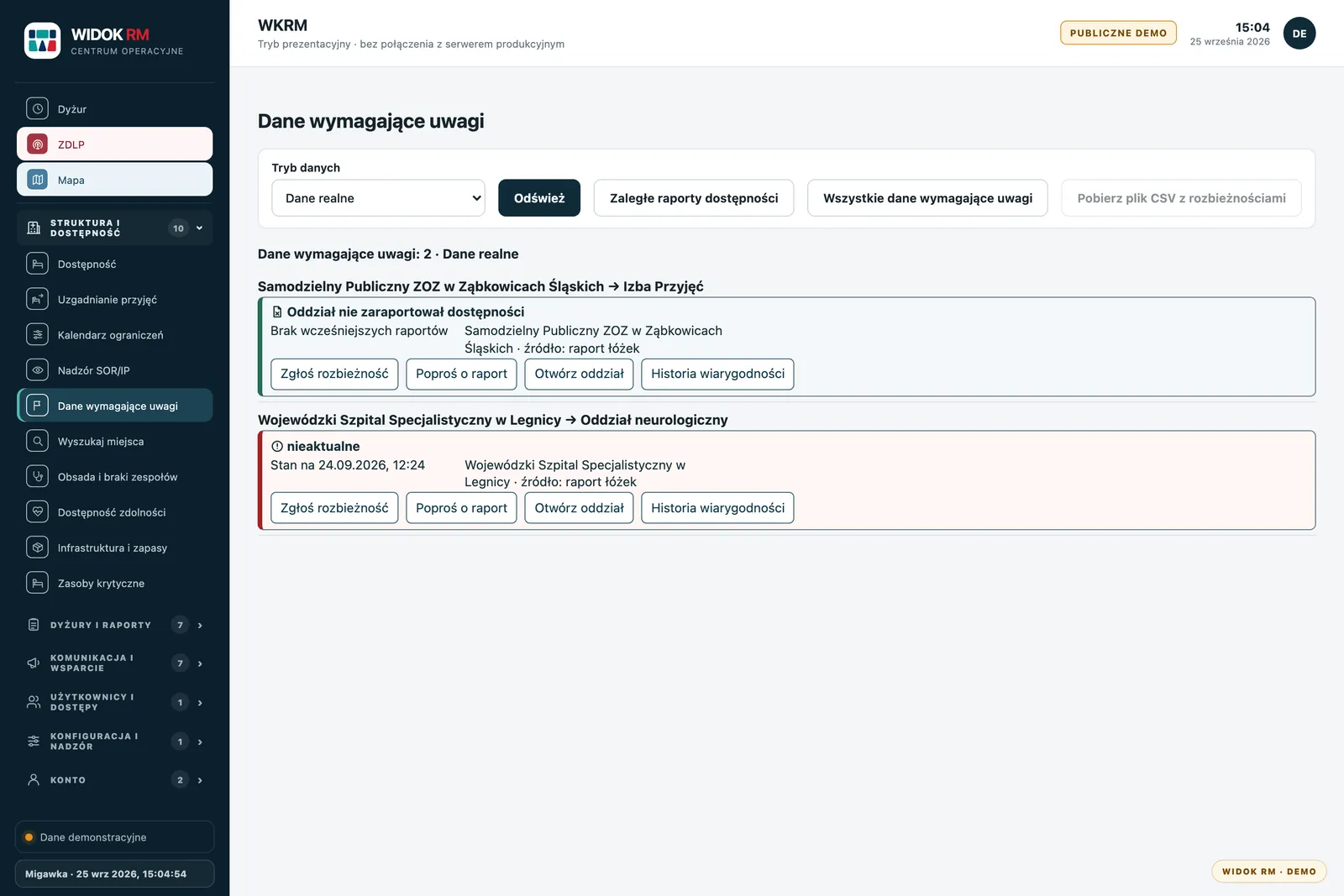
Task: Click the Uzgadnianie przyjęć icon
Action: pyautogui.click(x=37, y=299)
